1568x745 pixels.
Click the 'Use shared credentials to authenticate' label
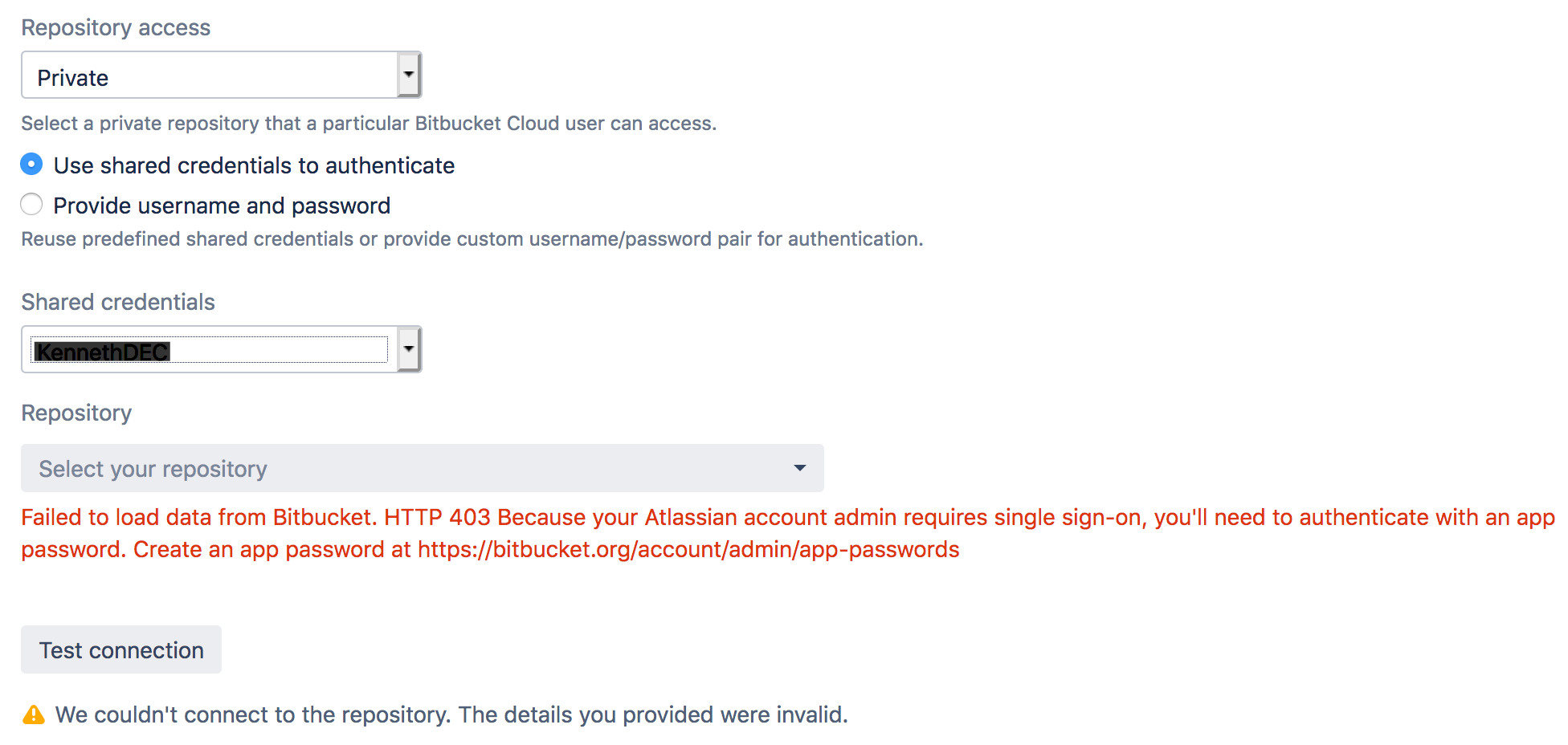tap(254, 165)
